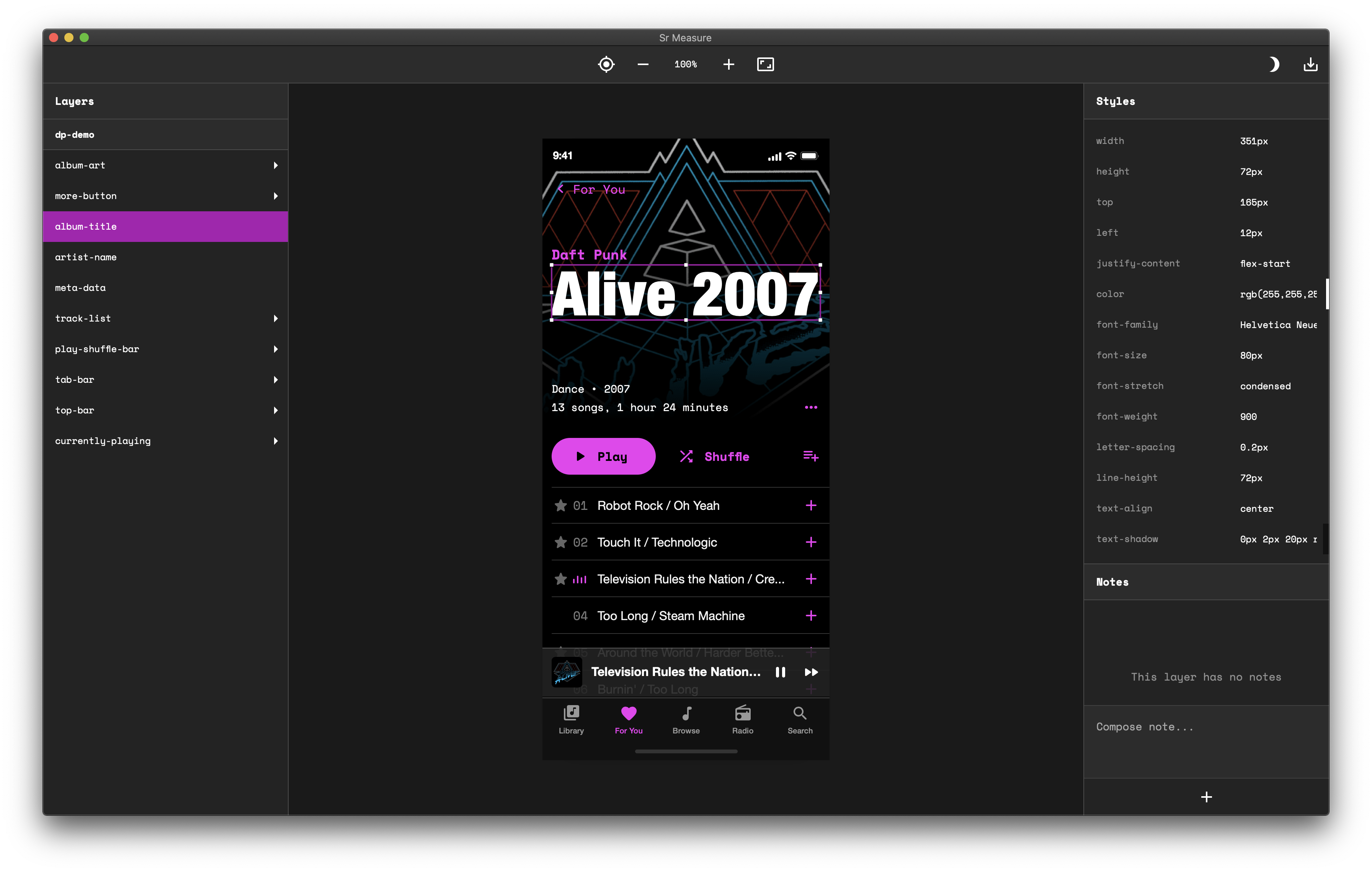
Task: Zoom in with the plus icon
Action: [x=728, y=64]
